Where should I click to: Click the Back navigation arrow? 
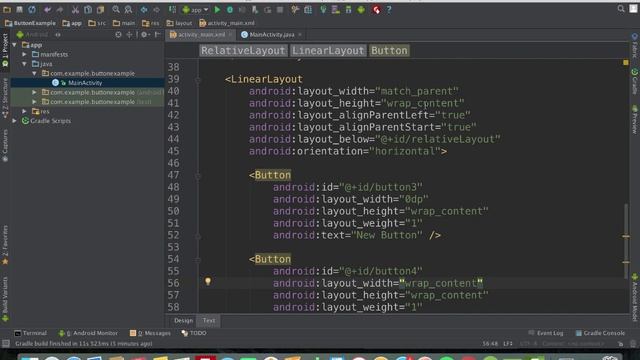pos(144,9)
